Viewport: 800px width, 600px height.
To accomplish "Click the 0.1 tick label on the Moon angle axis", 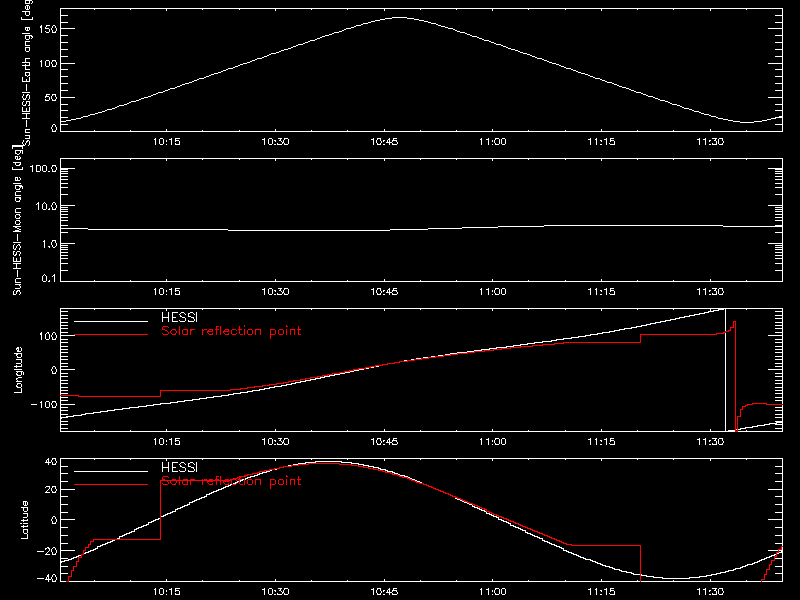I will coord(49,278).
